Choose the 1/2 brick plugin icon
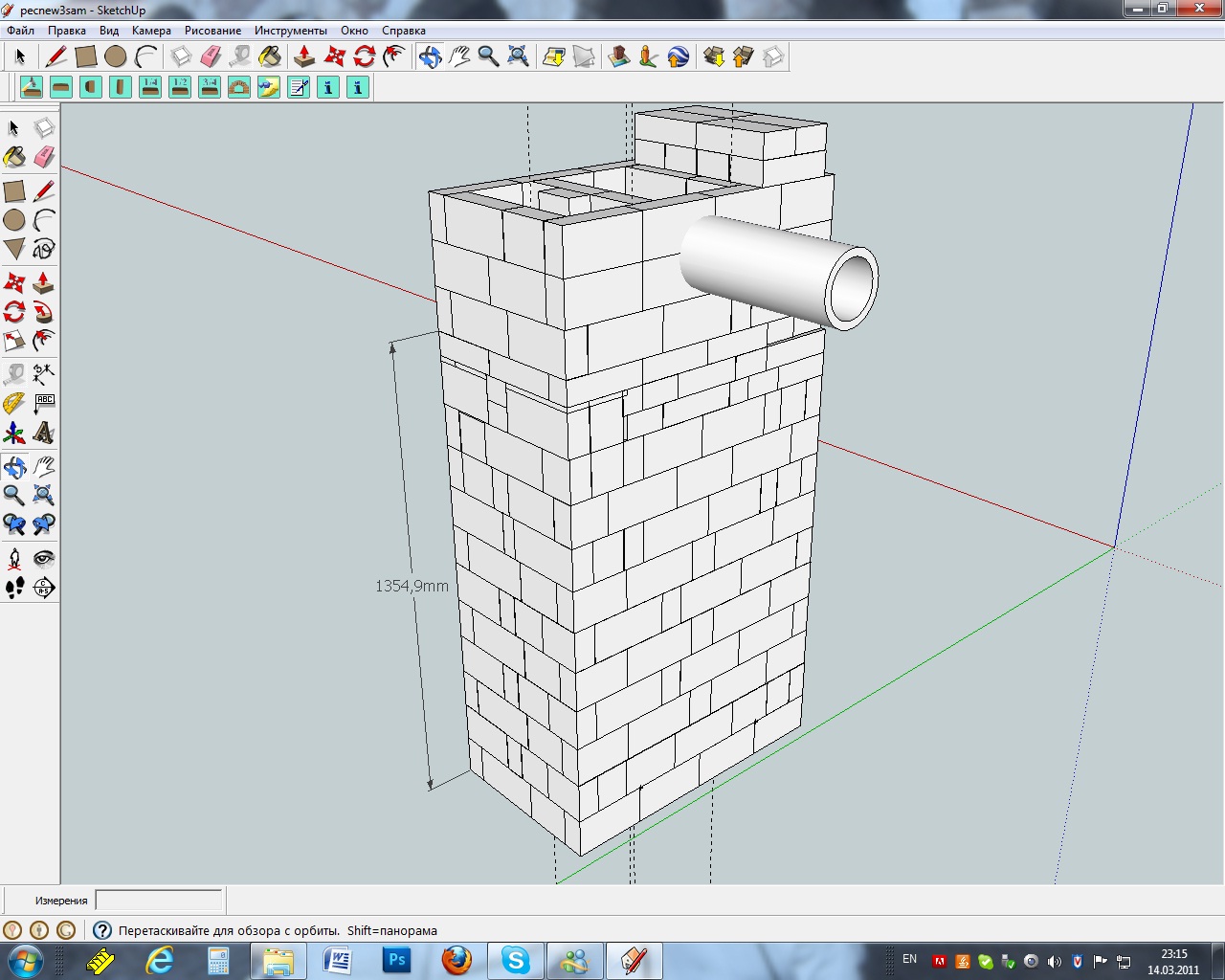The height and width of the screenshot is (980, 1225). click(180, 88)
